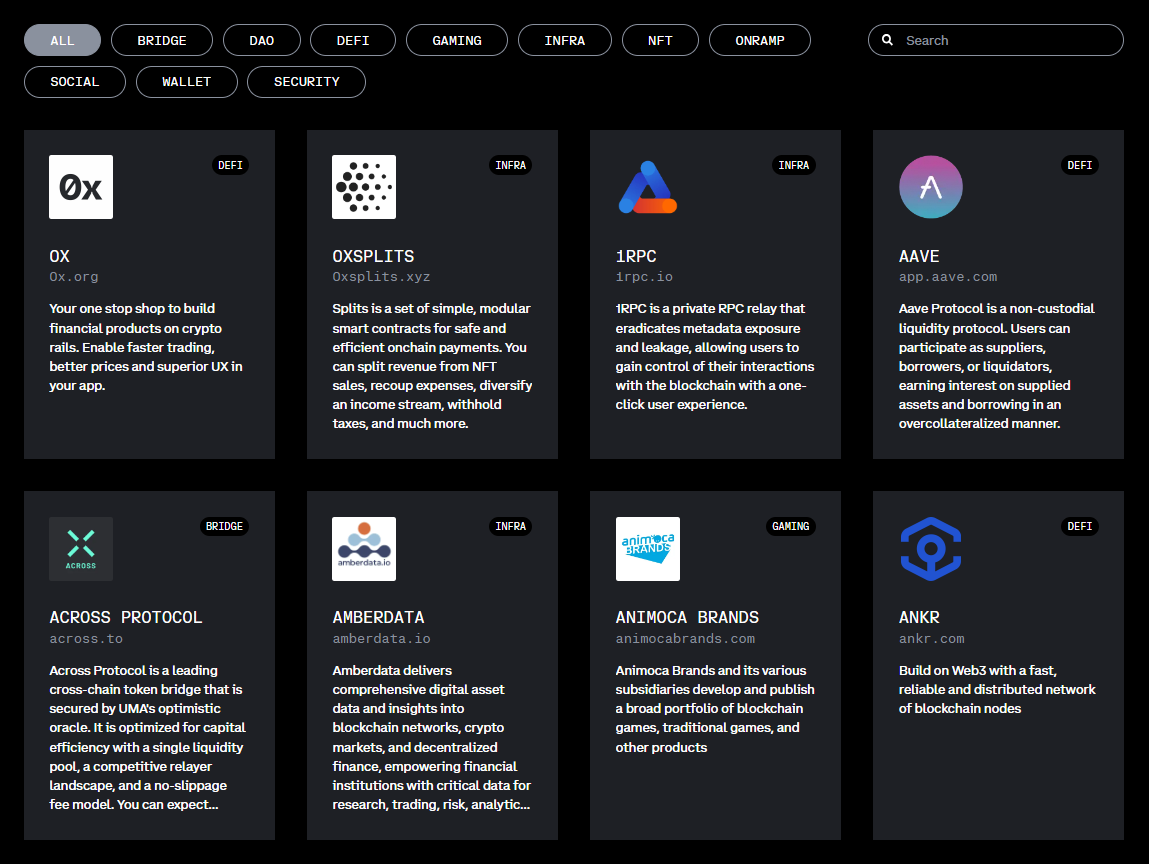
Task: Click the INFRA tag on 0xSplits card
Action: (x=510, y=165)
